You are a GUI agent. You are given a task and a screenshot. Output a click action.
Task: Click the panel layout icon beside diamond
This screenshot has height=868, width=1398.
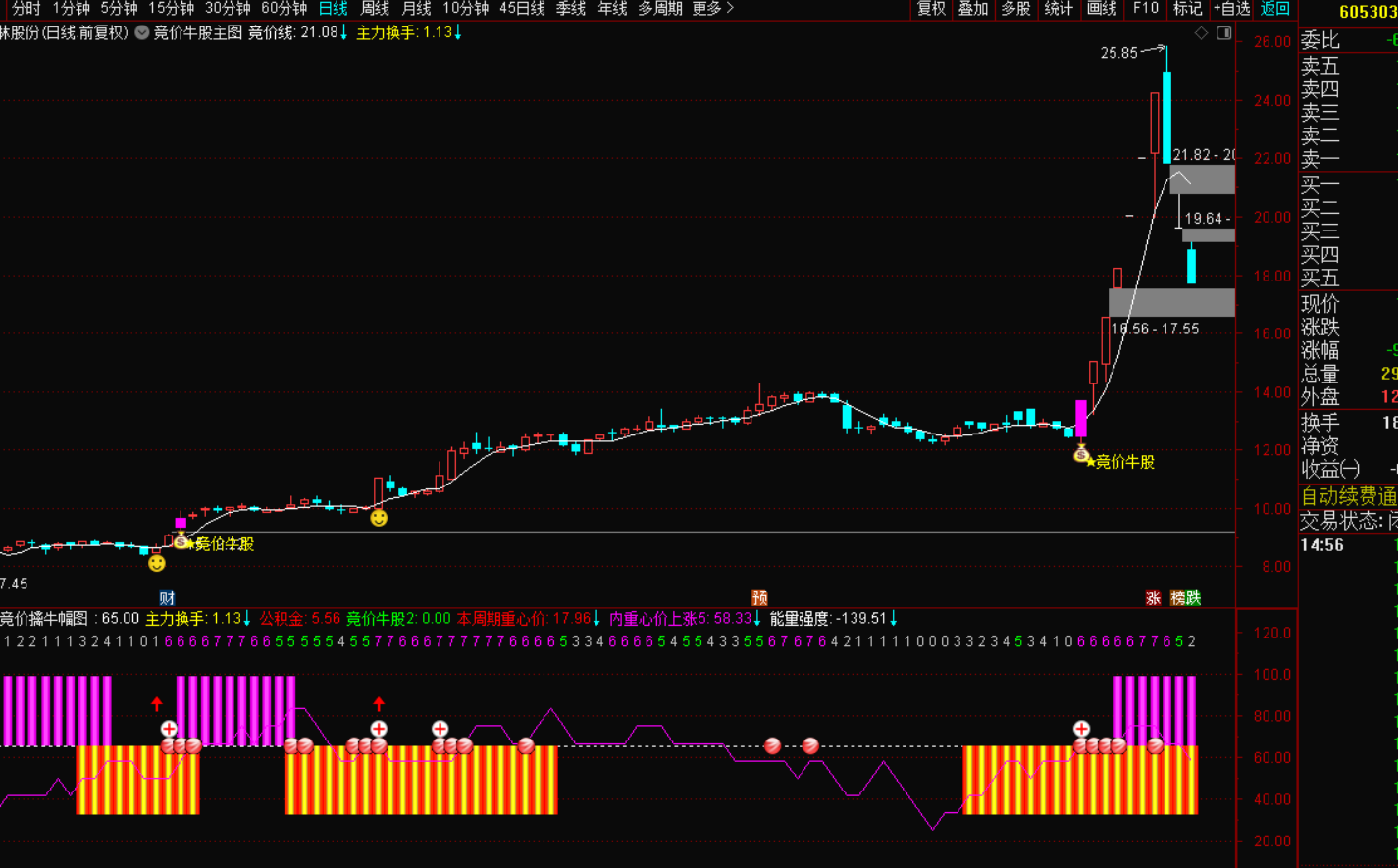(1223, 33)
